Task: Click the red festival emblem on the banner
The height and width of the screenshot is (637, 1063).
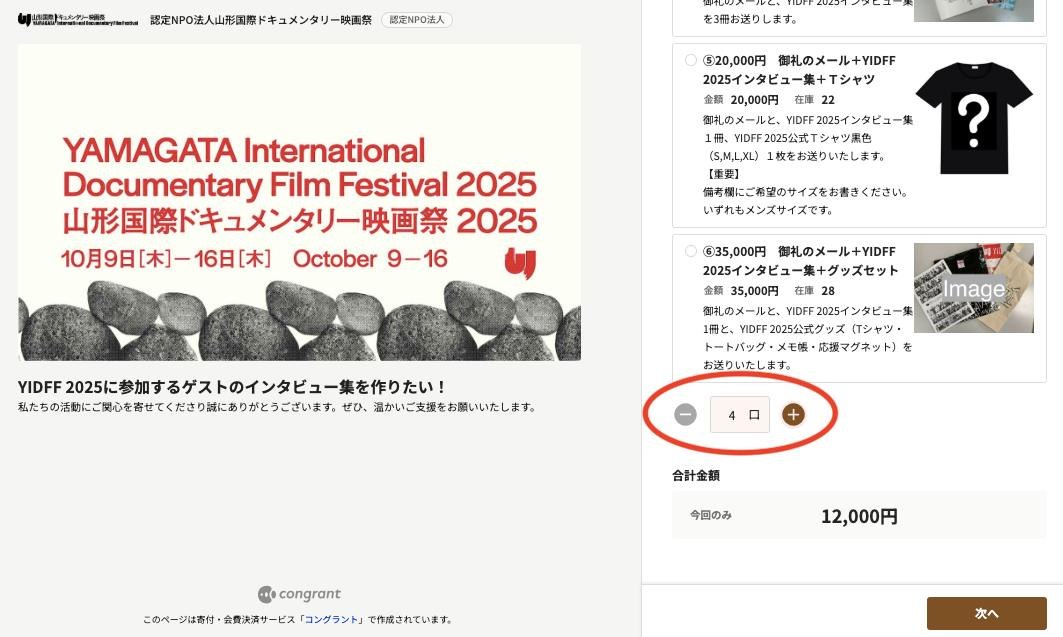Action: click(x=520, y=263)
